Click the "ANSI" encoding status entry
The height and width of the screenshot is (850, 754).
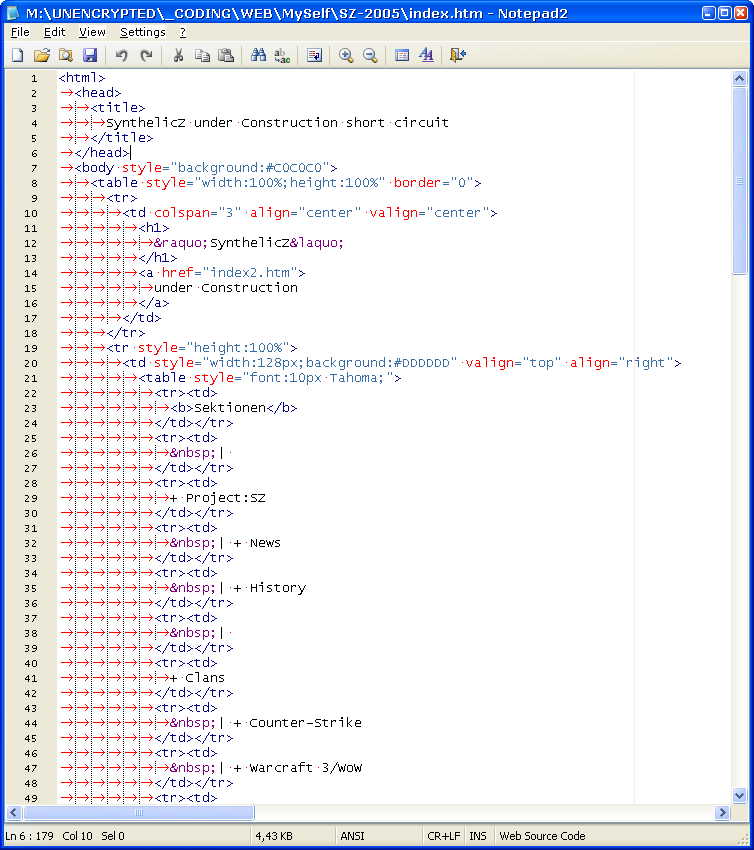352,836
